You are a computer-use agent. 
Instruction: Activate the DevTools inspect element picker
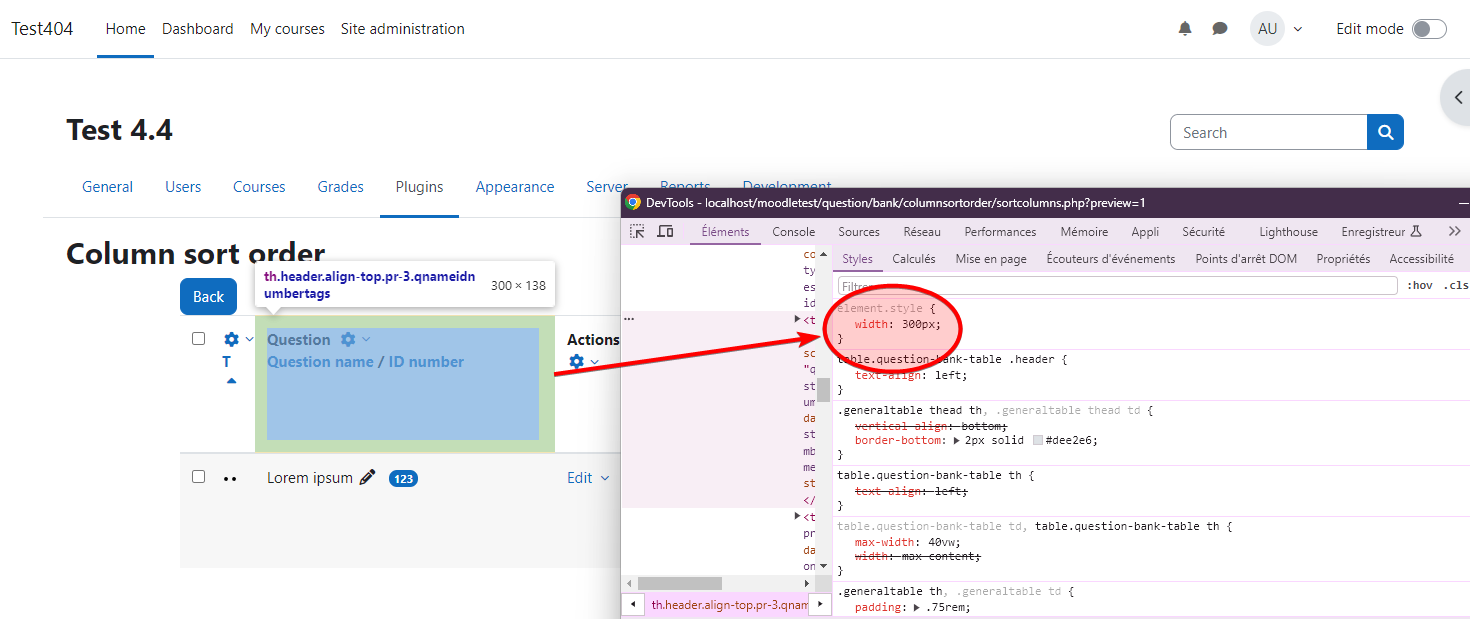tap(637, 232)
